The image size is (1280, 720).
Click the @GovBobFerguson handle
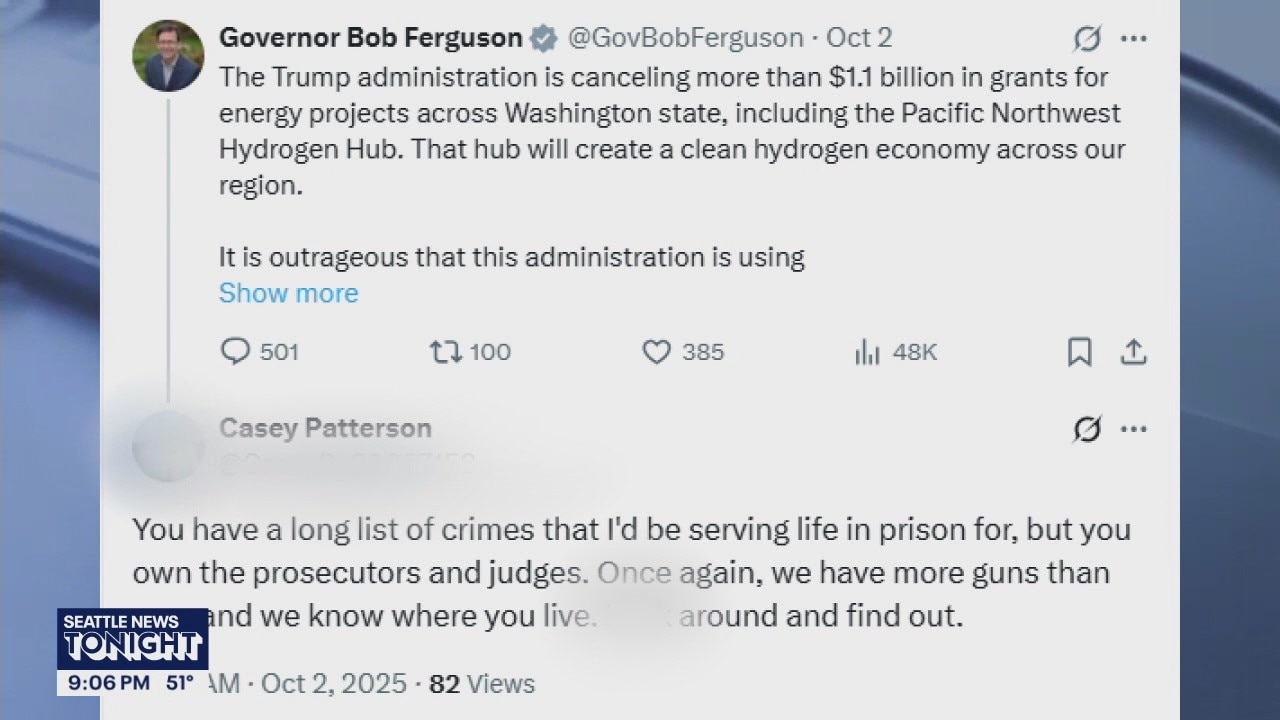pos(685,38)
